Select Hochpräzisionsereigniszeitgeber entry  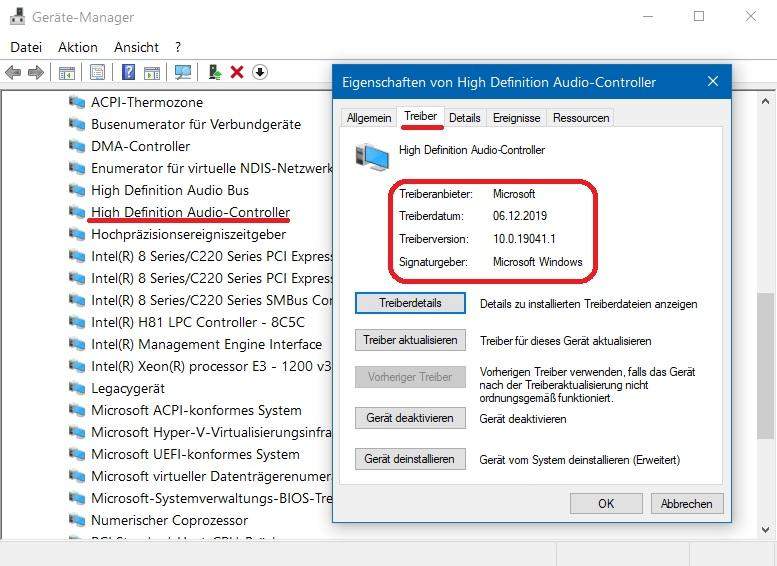point(189,234)
